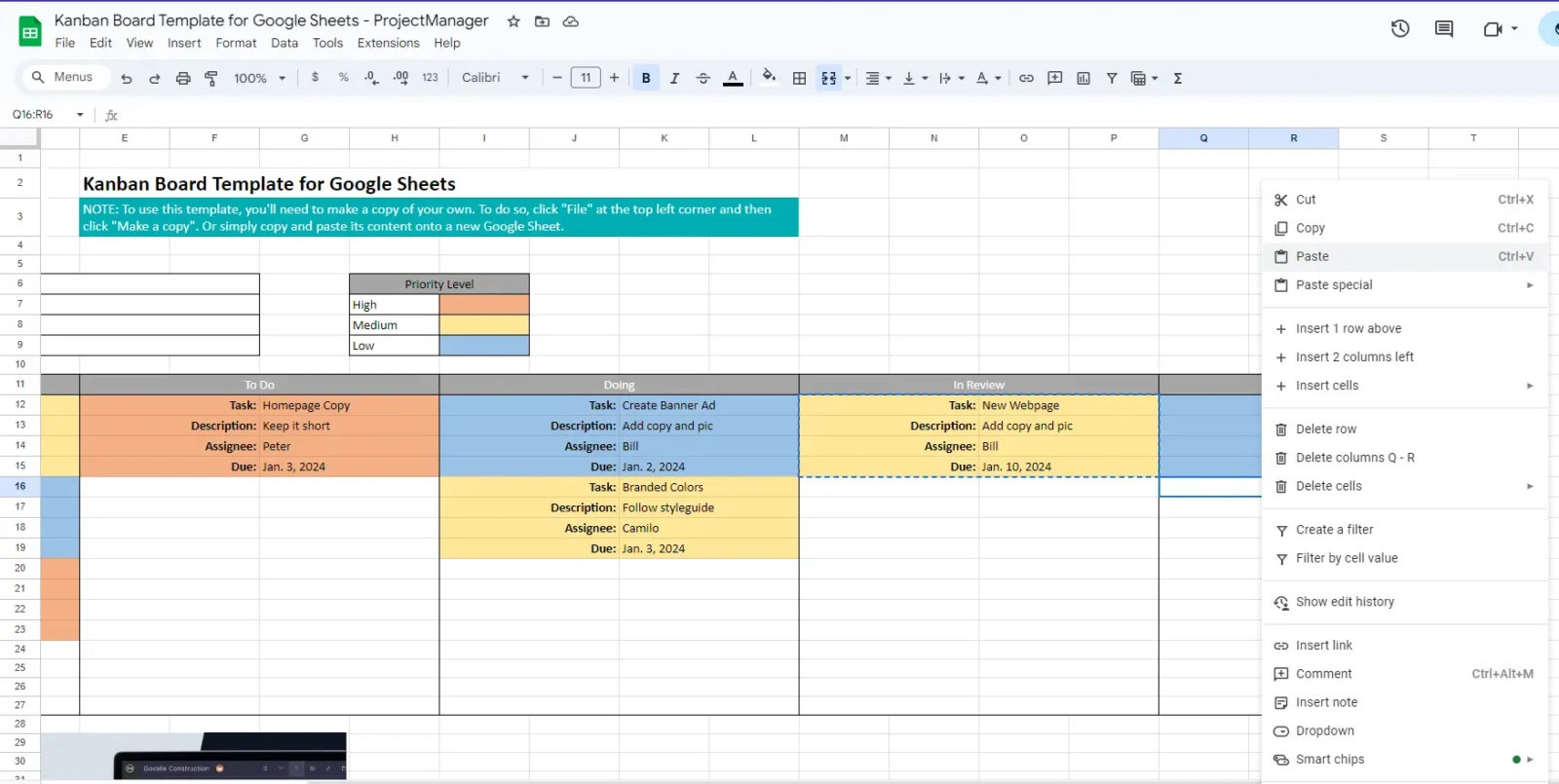Click Insert comment toolbar icon
Screen dimensions: 1559x784
tap(1054, 78)
